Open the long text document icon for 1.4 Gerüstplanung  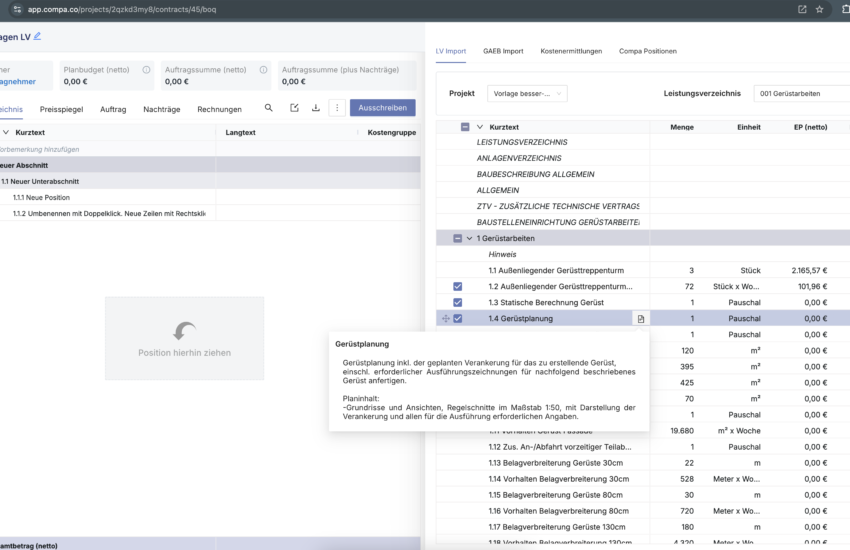coord(641,319)
